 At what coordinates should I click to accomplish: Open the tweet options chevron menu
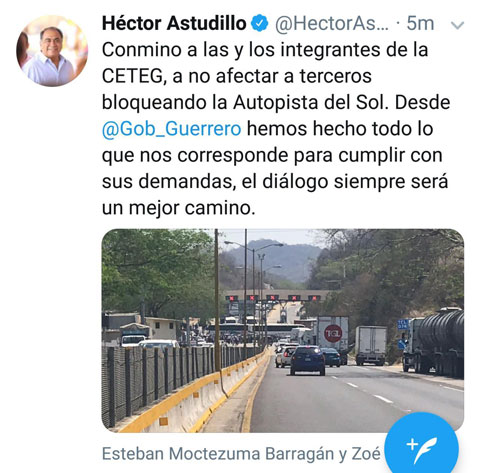457,25
